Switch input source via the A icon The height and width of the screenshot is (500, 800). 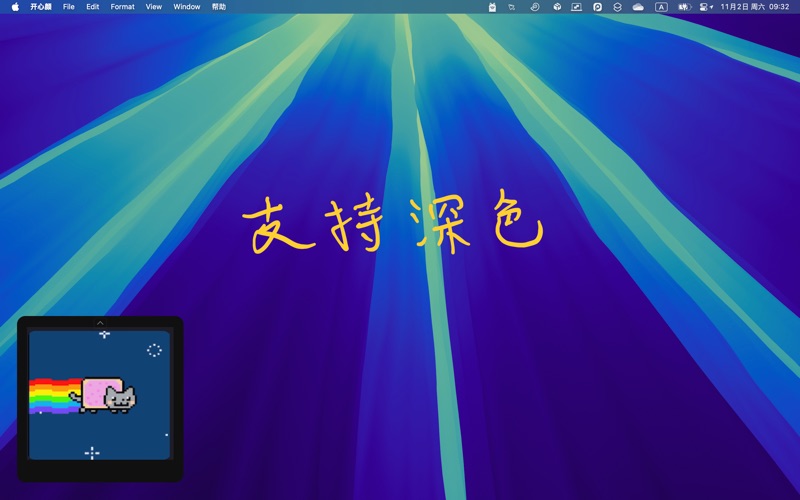(x=661, y=7)
